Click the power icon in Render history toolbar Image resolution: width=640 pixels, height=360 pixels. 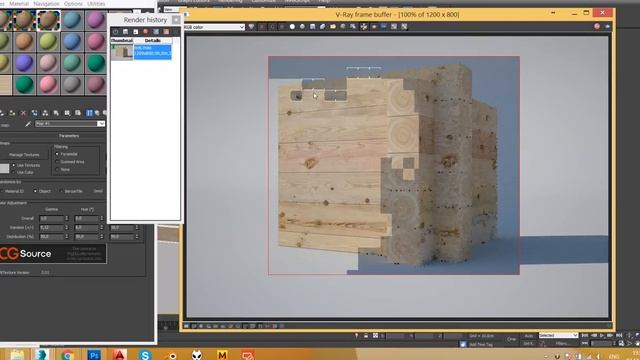click(x=116, y=32)
